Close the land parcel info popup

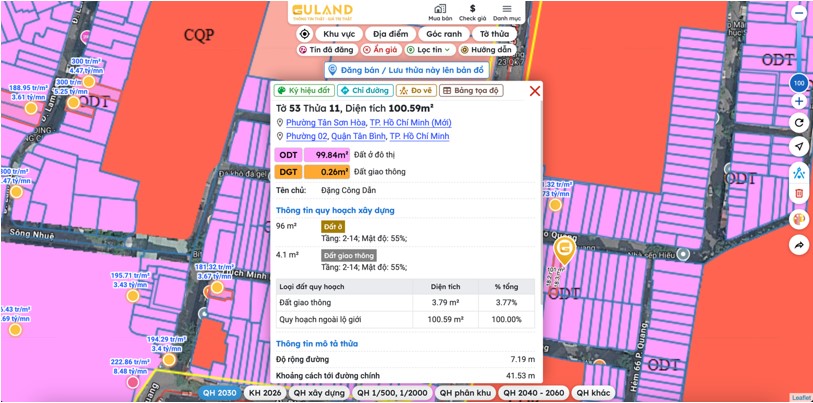point(535,91)
